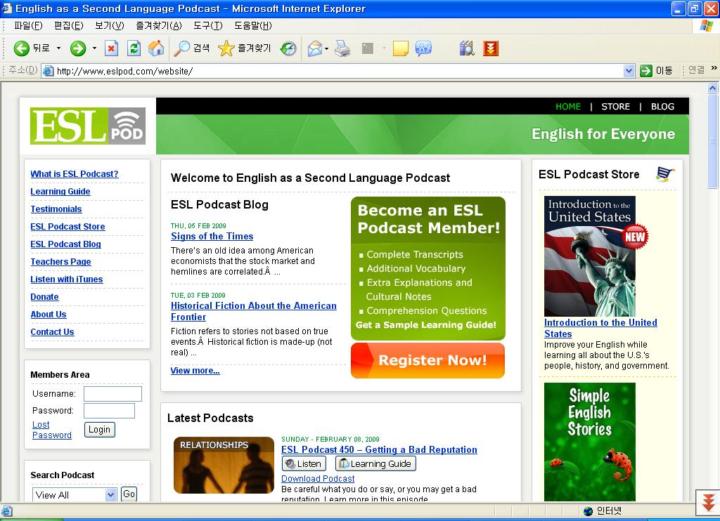Focus the Password input field
The height and width of the screenshot is (521, 720).
[109, 410]
